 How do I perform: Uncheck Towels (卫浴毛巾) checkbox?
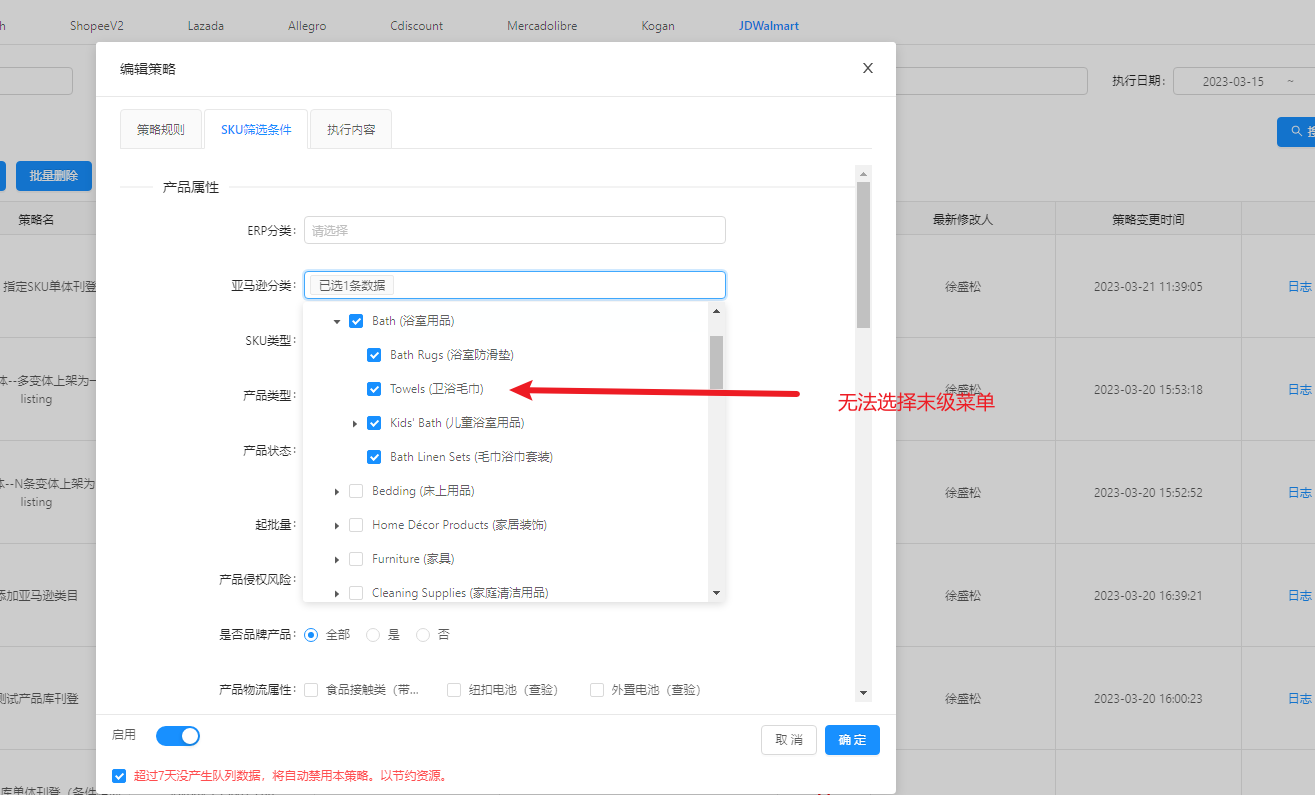[374, 389]
